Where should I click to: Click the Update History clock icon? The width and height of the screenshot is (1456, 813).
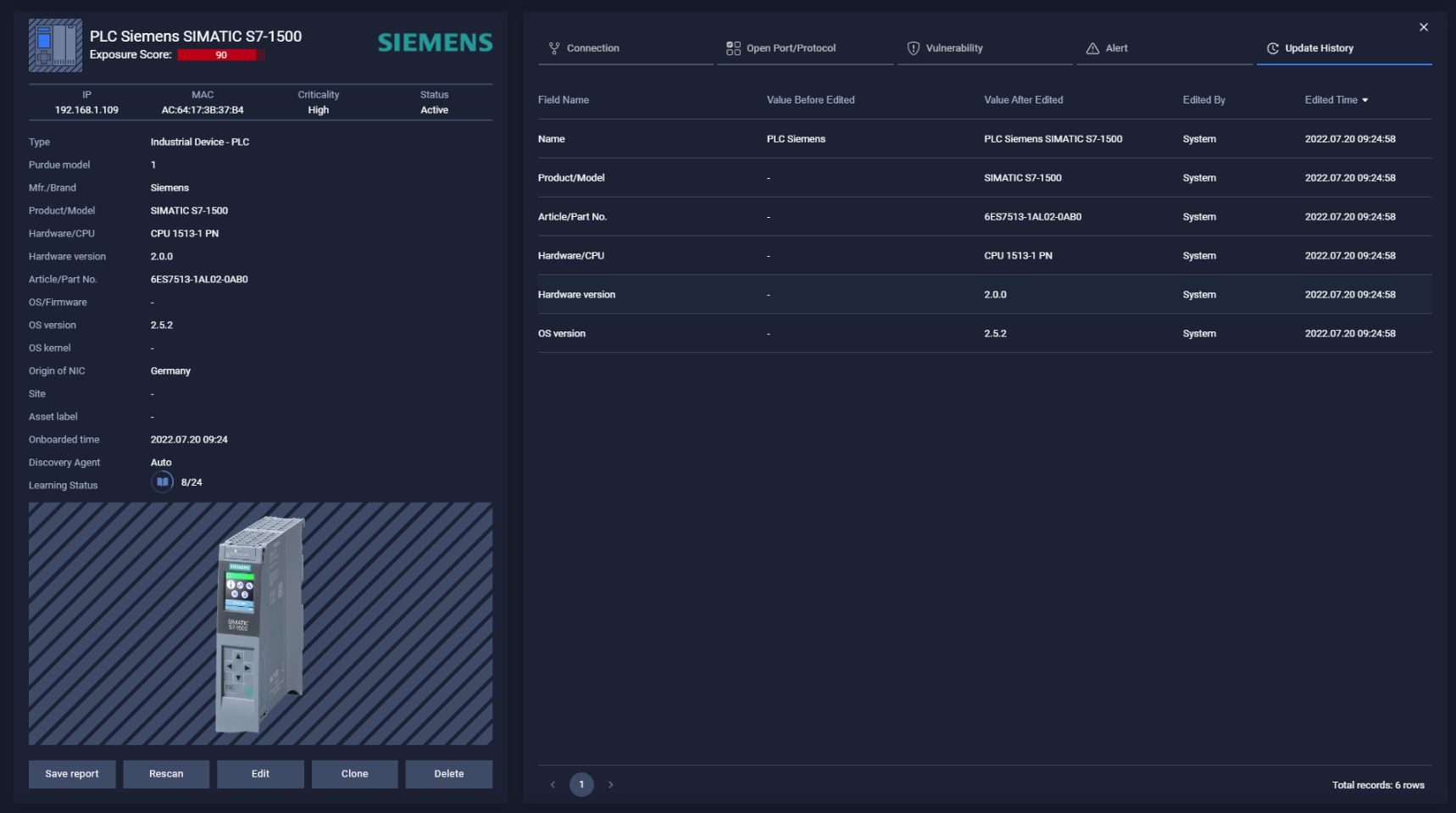click(1273, 48)
